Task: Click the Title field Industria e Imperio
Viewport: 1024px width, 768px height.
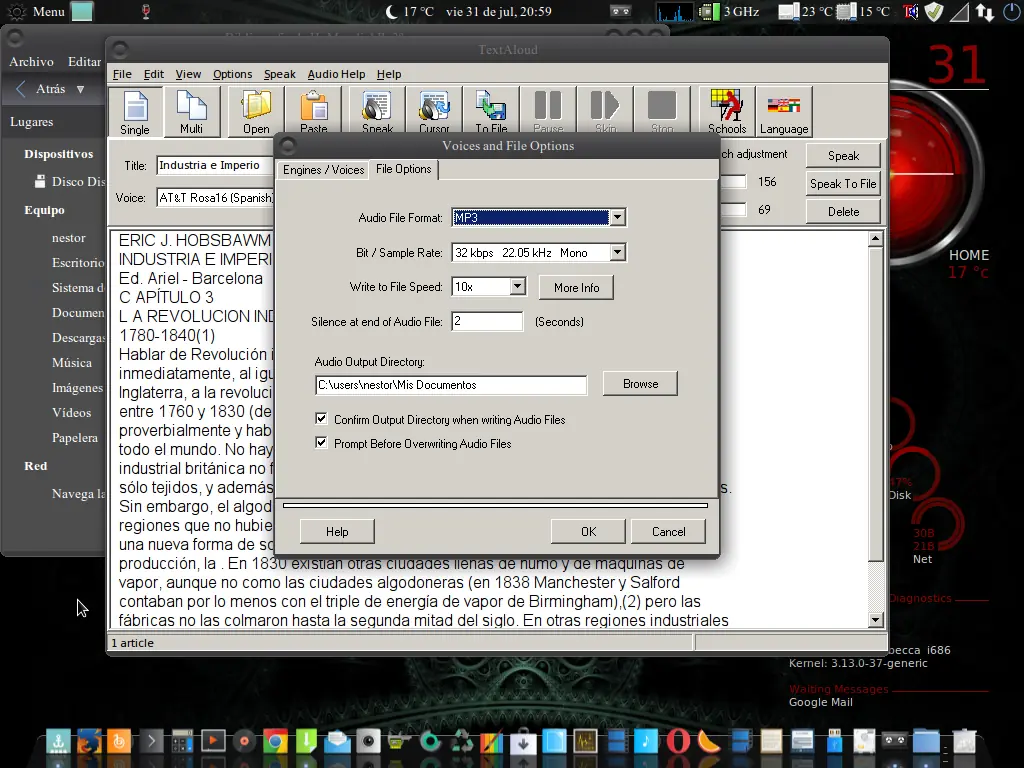Action: tap(214, 165)
